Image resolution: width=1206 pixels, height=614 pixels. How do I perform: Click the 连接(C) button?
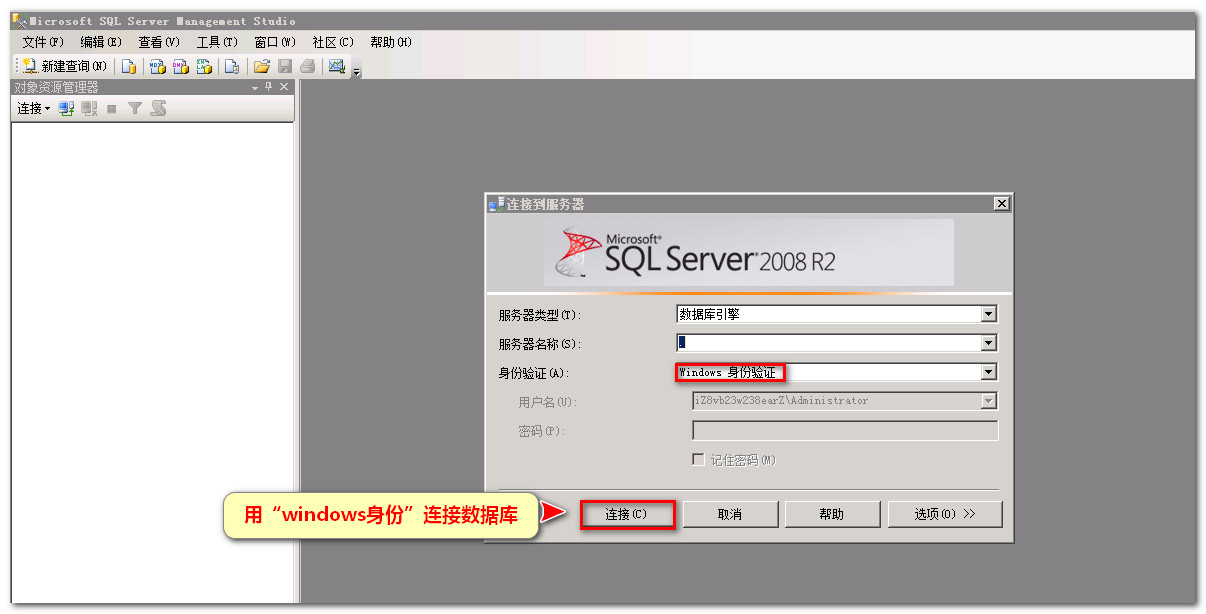(627, 514)
